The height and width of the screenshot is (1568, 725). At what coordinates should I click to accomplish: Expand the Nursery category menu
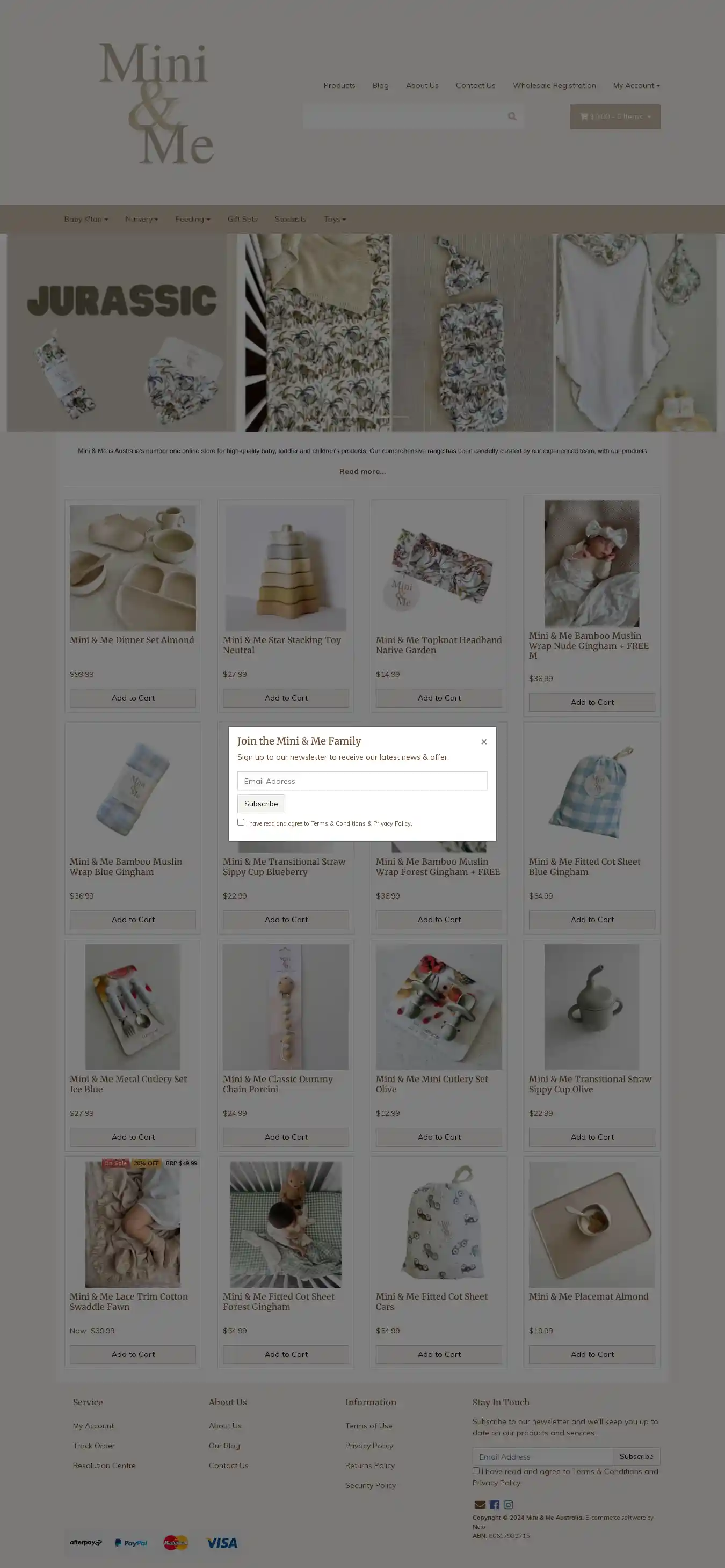coord(141,219)
